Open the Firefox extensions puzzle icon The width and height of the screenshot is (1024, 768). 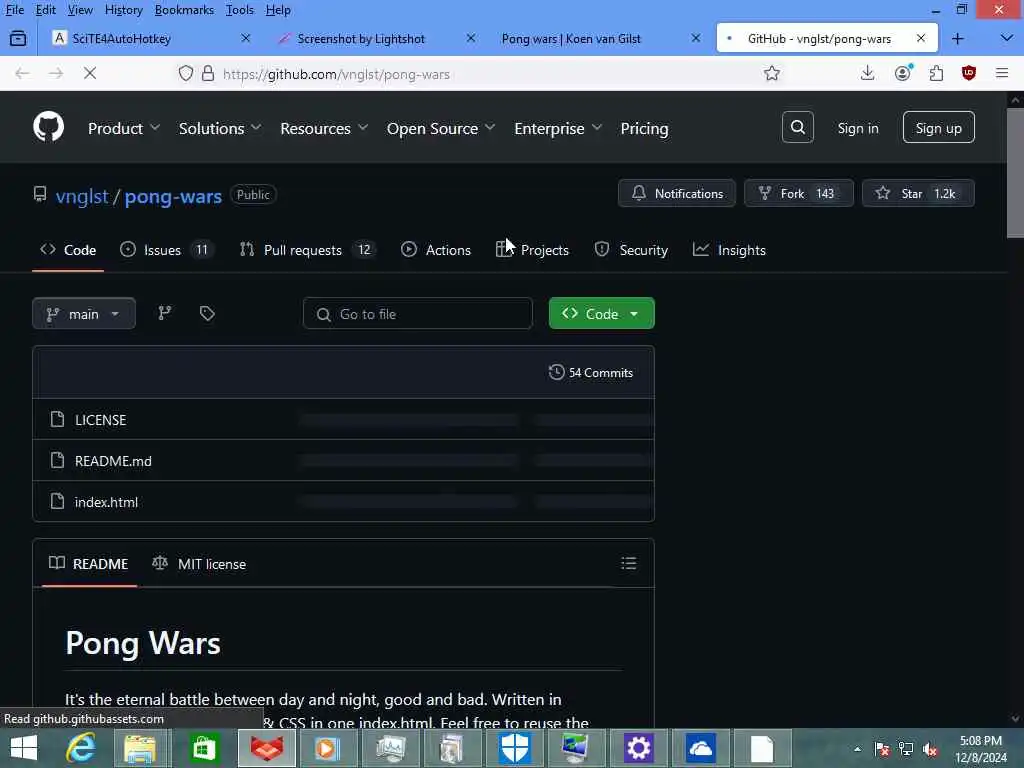point(936,73)
